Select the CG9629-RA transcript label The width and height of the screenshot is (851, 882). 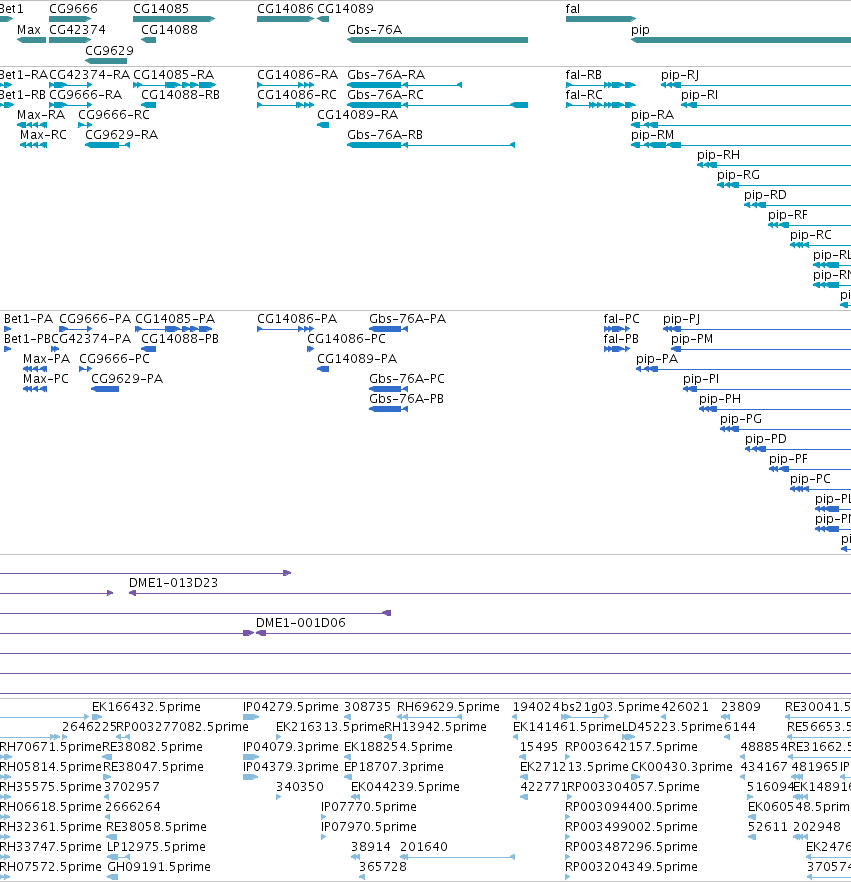[x=121, y=135]
